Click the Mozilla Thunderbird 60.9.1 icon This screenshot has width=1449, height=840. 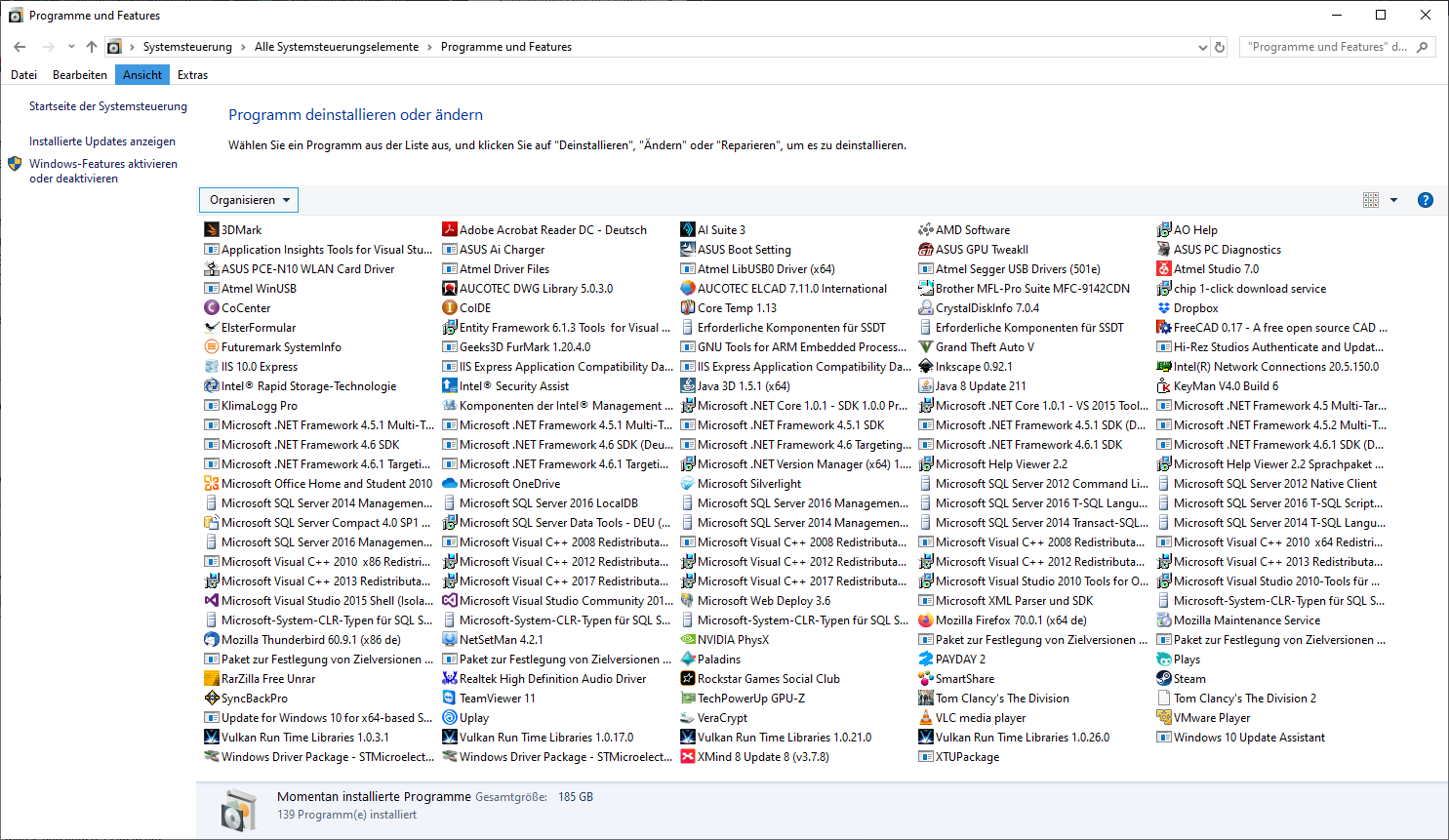tap(211, 640)
